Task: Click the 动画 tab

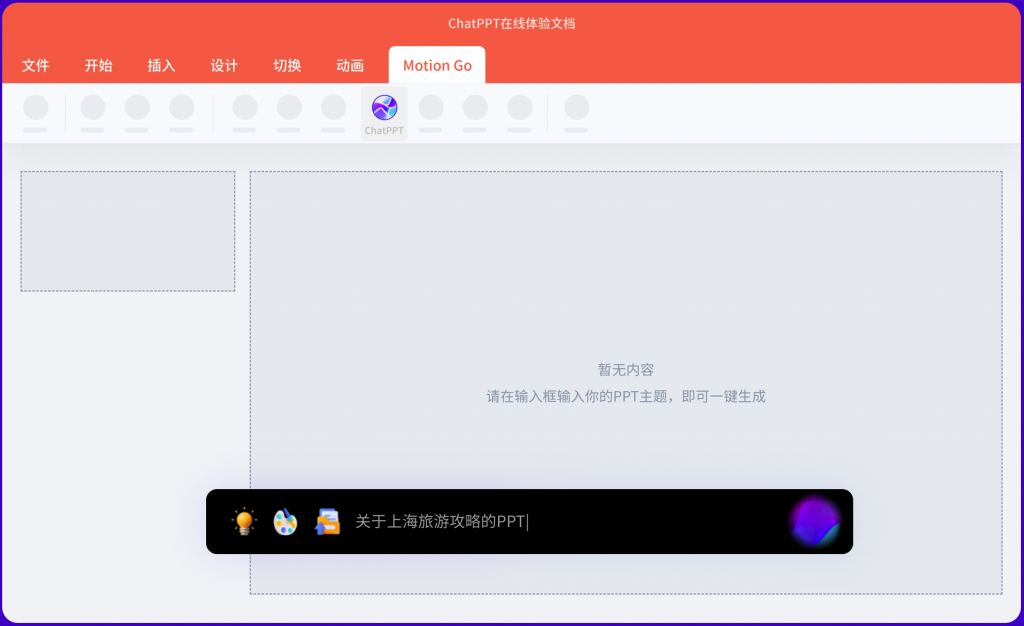Action: pos(349,65)
